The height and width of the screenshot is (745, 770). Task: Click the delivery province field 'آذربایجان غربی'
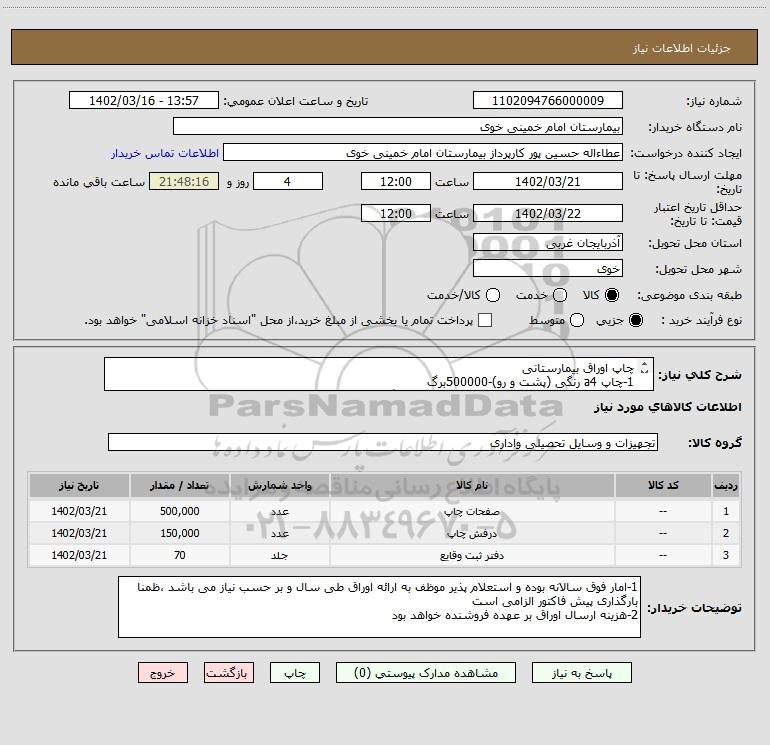click(x=548, y=242)
